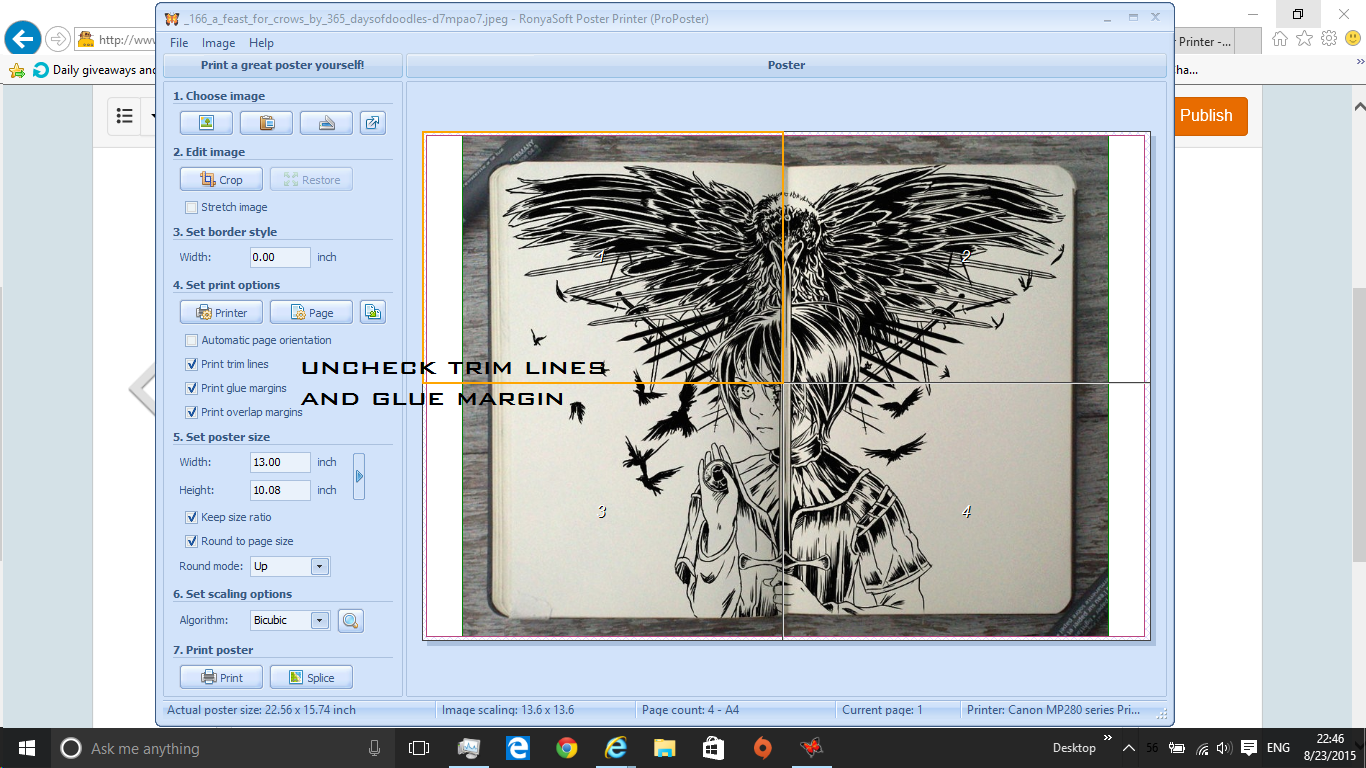Toggle Stretch image checkbox
The image size is (1366, 768).
(192, 207)
